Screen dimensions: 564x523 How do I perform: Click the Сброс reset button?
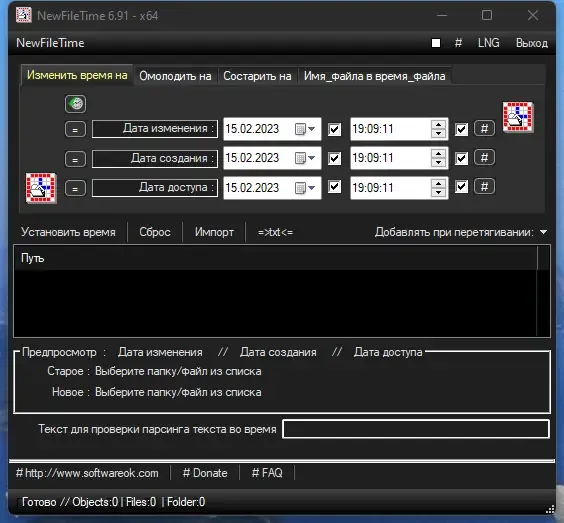click(x=155, y=232)
